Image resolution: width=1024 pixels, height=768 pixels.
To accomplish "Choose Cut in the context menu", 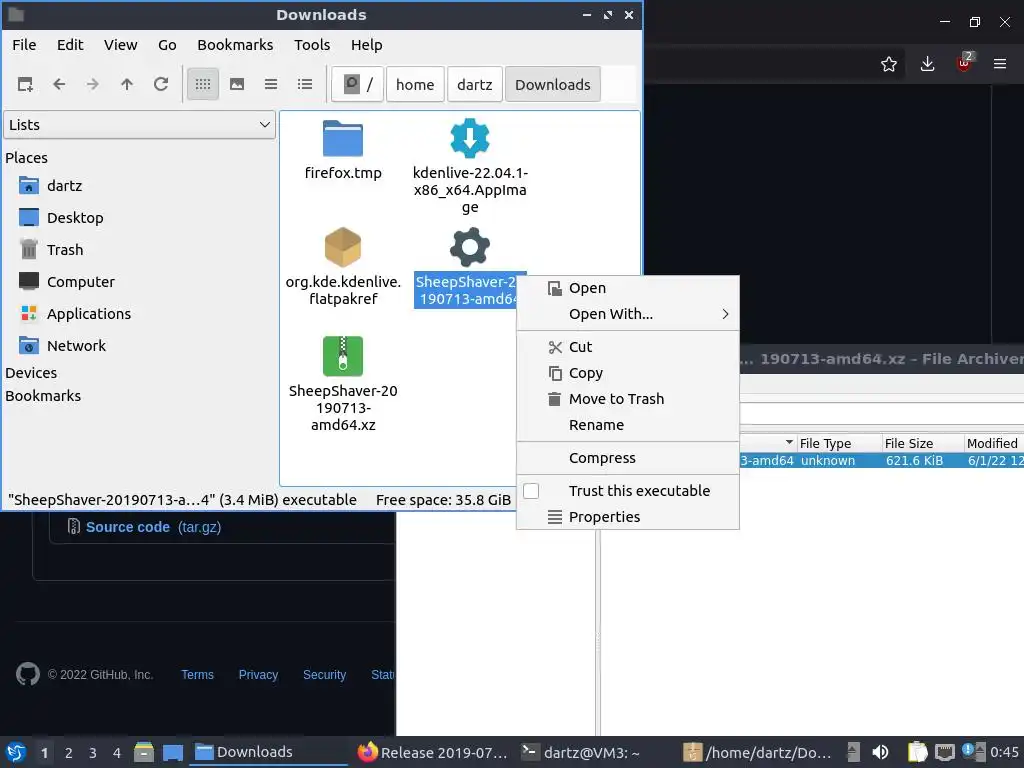I will click(628, 347).
